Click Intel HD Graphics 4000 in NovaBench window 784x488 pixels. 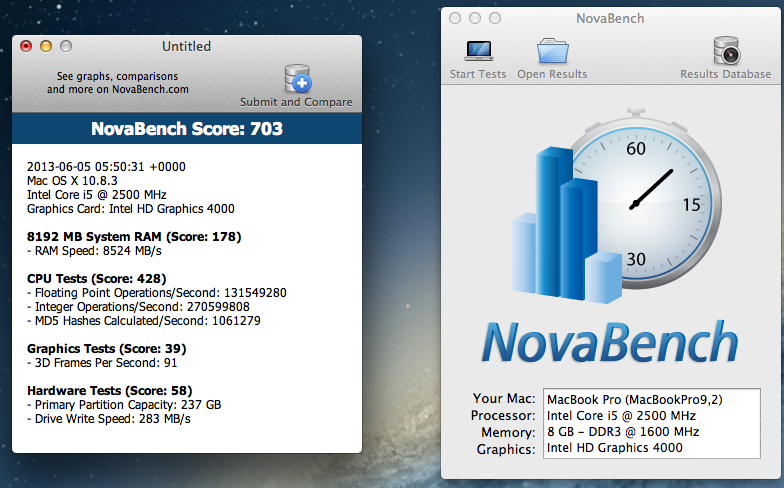click(x=614, y=448)
